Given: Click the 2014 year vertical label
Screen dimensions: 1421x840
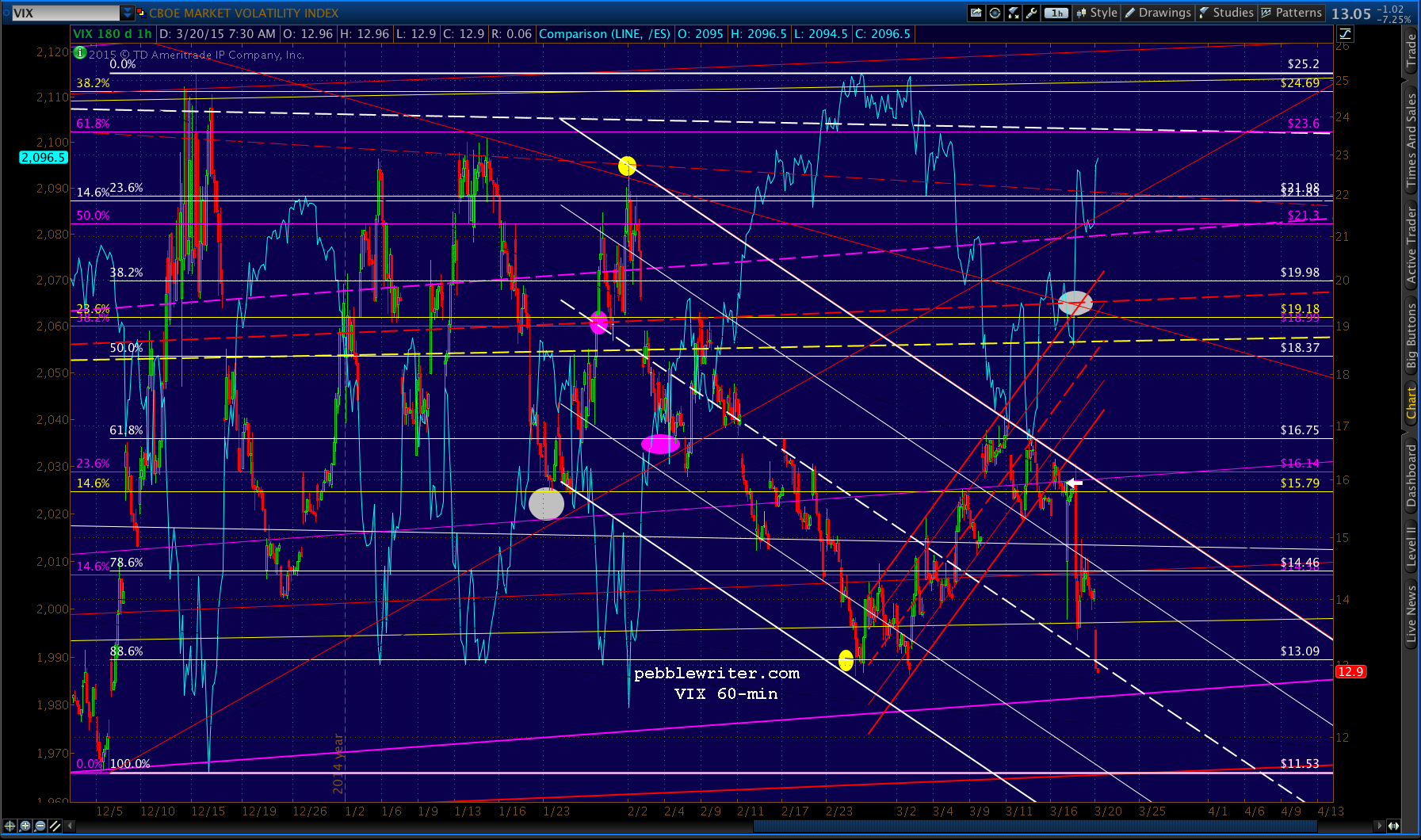Looking at the screenshot, I should coord(338,763).
